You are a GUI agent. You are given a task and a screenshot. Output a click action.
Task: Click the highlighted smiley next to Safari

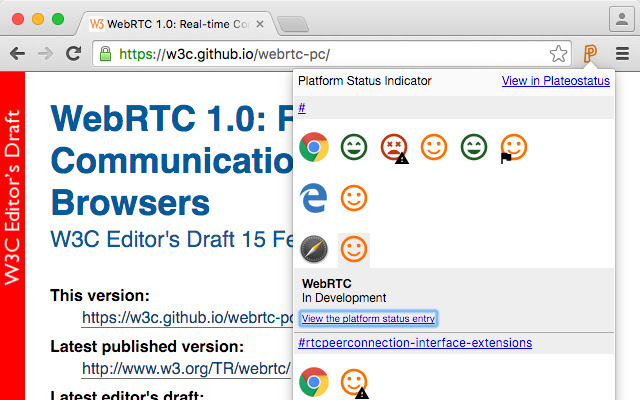(x=354, y=247)
